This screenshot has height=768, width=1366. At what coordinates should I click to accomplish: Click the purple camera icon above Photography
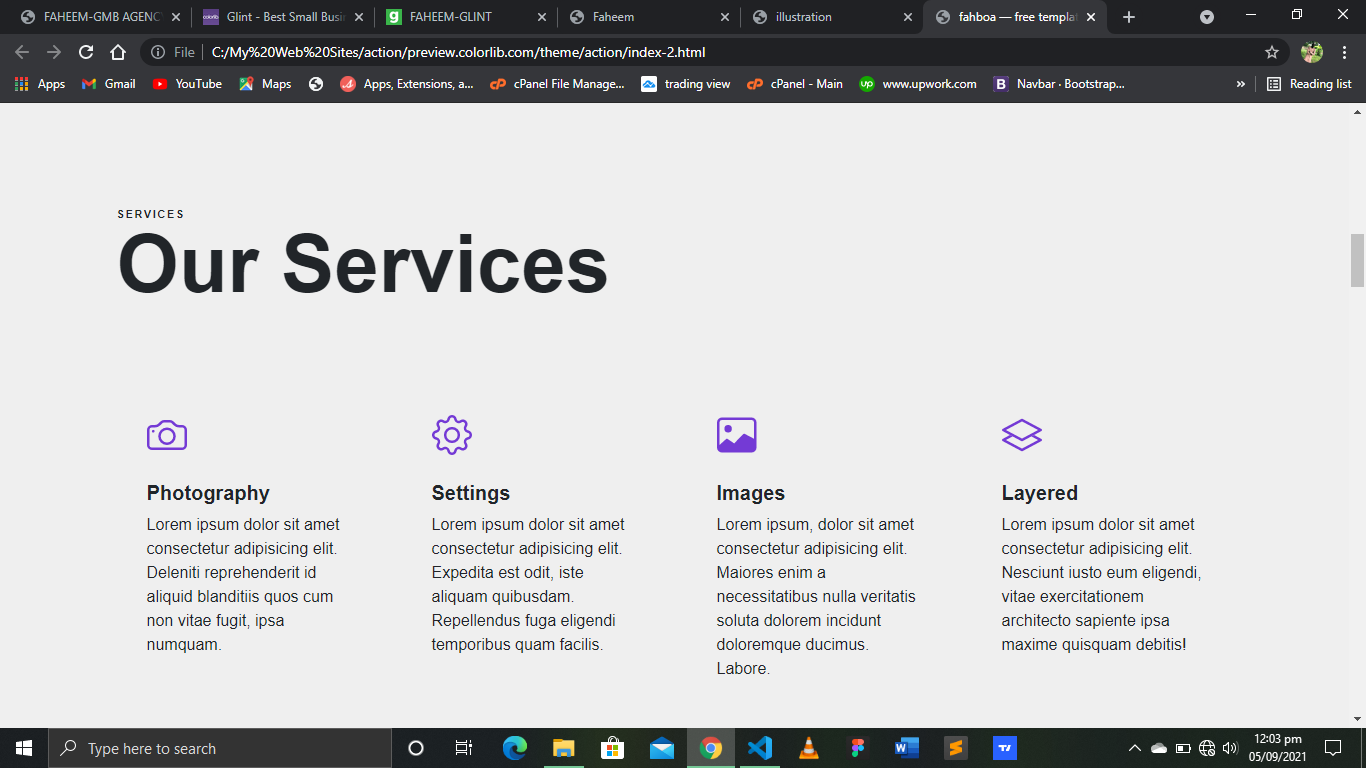[167, 435]
